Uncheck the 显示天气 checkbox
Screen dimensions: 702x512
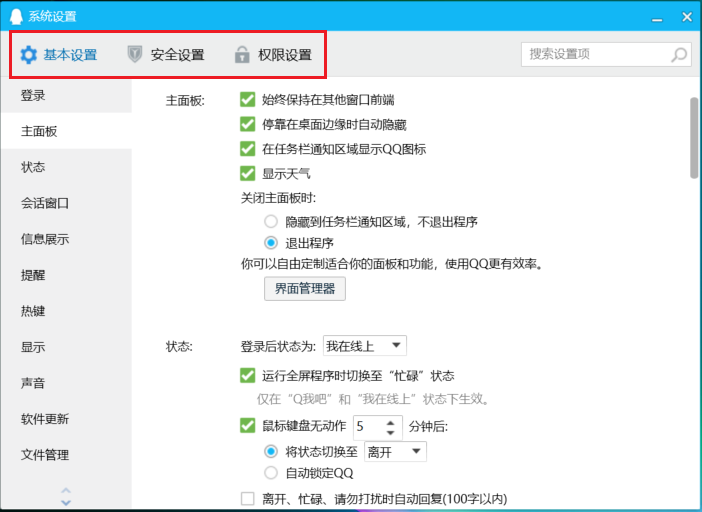[x=248, y=173]
